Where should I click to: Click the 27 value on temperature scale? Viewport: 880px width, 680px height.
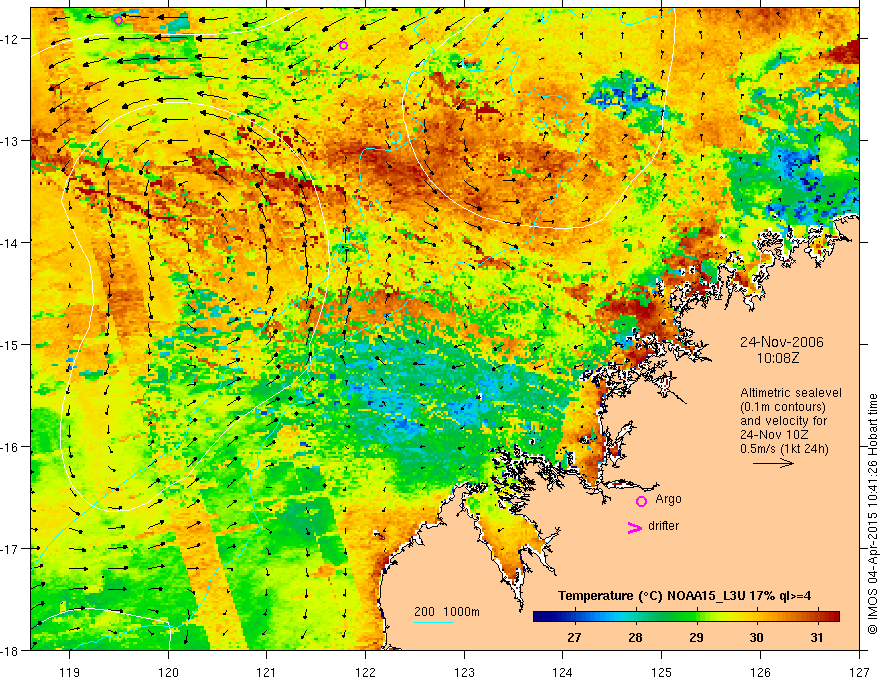tap(574, 637)
